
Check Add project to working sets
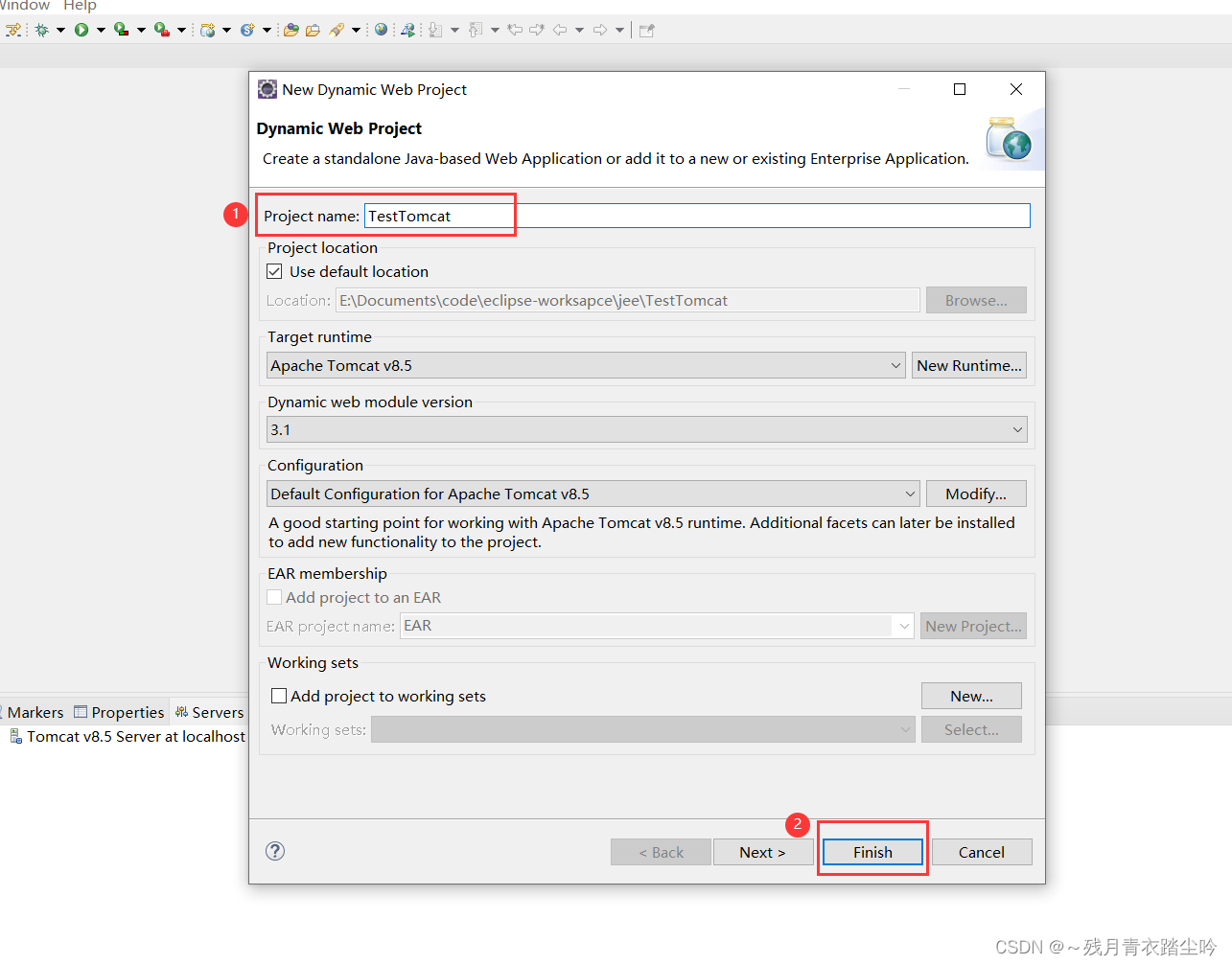coord(279,696)
